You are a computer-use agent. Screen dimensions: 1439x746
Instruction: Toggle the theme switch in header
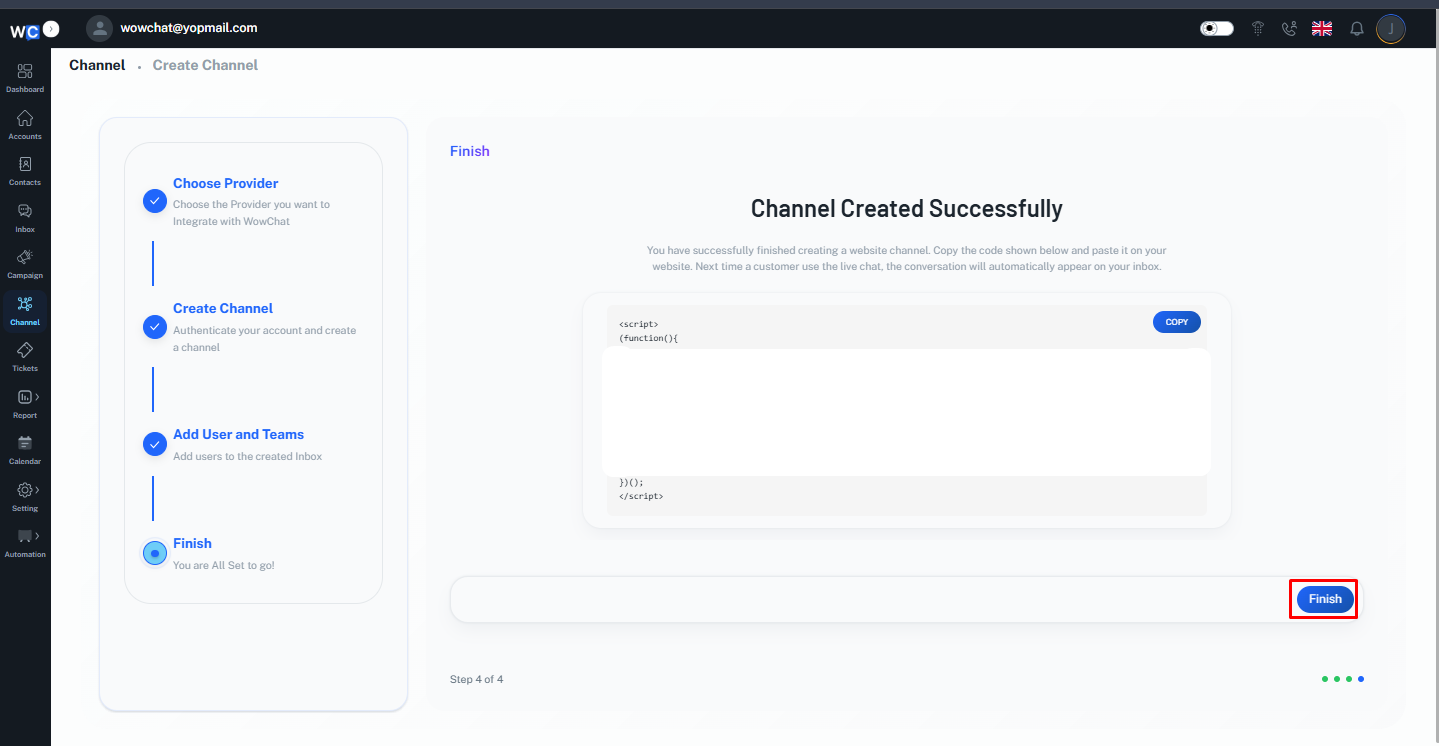(x=1217, y=29)
